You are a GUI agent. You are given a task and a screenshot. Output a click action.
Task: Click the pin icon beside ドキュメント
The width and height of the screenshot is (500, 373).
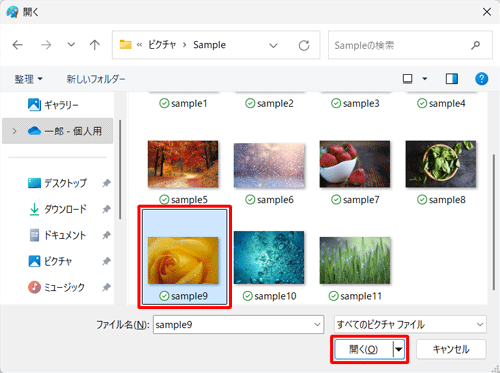point(106,235)
